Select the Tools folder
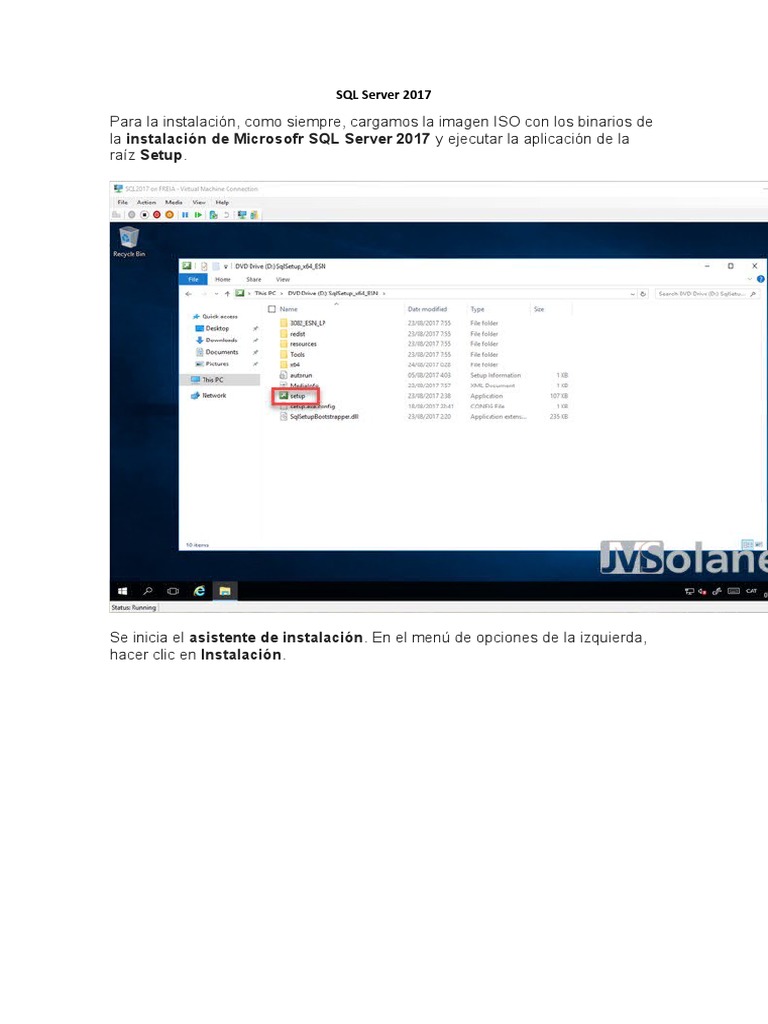768x1024 pixels. (293, 355)
